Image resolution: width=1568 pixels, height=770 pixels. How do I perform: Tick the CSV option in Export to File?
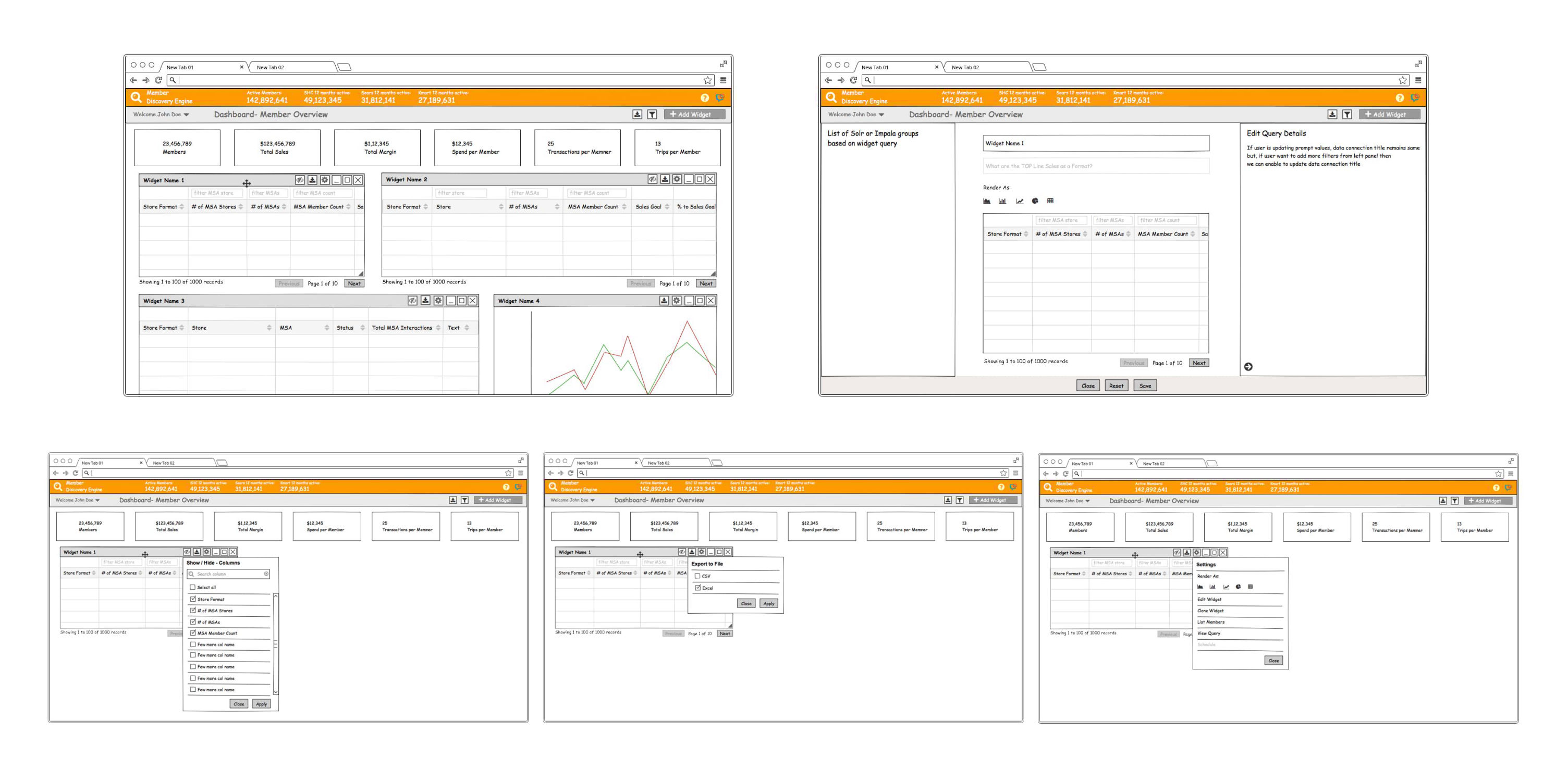pyautogui.click(x=697, y=576)
